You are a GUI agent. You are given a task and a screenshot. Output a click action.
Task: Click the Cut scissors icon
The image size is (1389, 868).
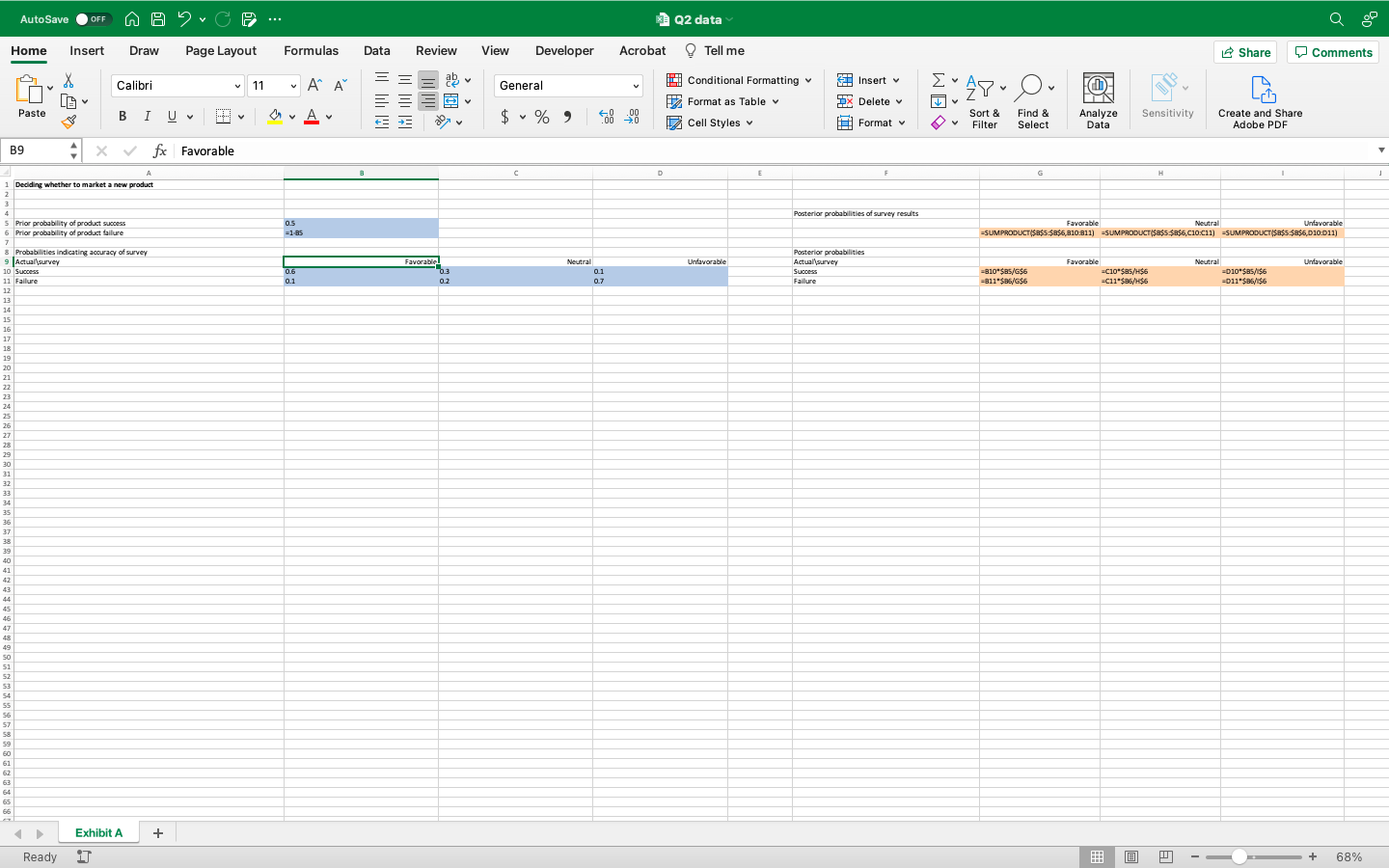point(68,80)
